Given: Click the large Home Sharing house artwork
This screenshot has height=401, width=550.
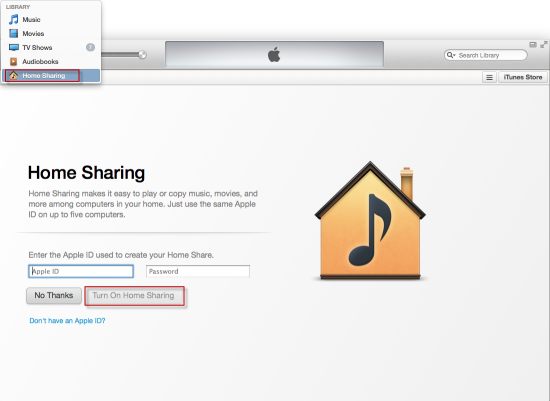Looking at the screenshot, I should pos(370,221).
